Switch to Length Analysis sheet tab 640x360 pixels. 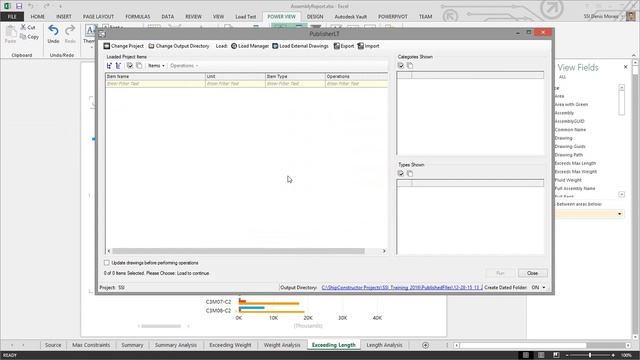tap(384, 345)
